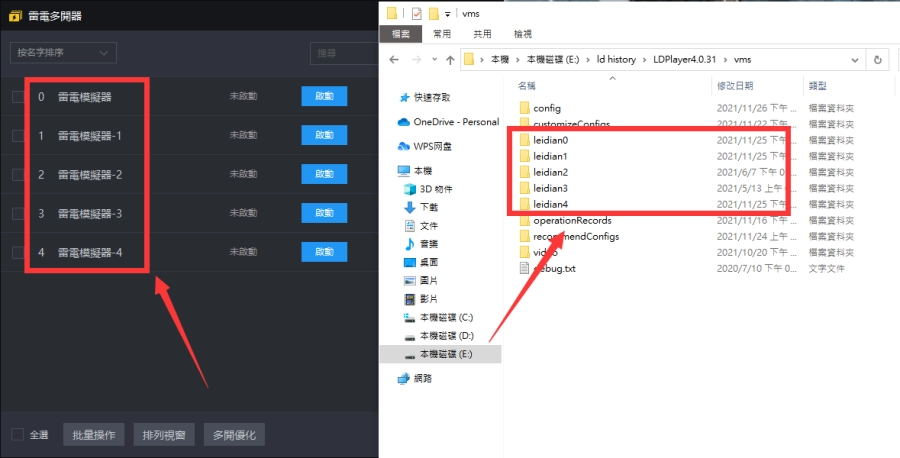Click 排列視窗 arrange windows button
This screenshot has height=458, width=900.
pos(164,435)
